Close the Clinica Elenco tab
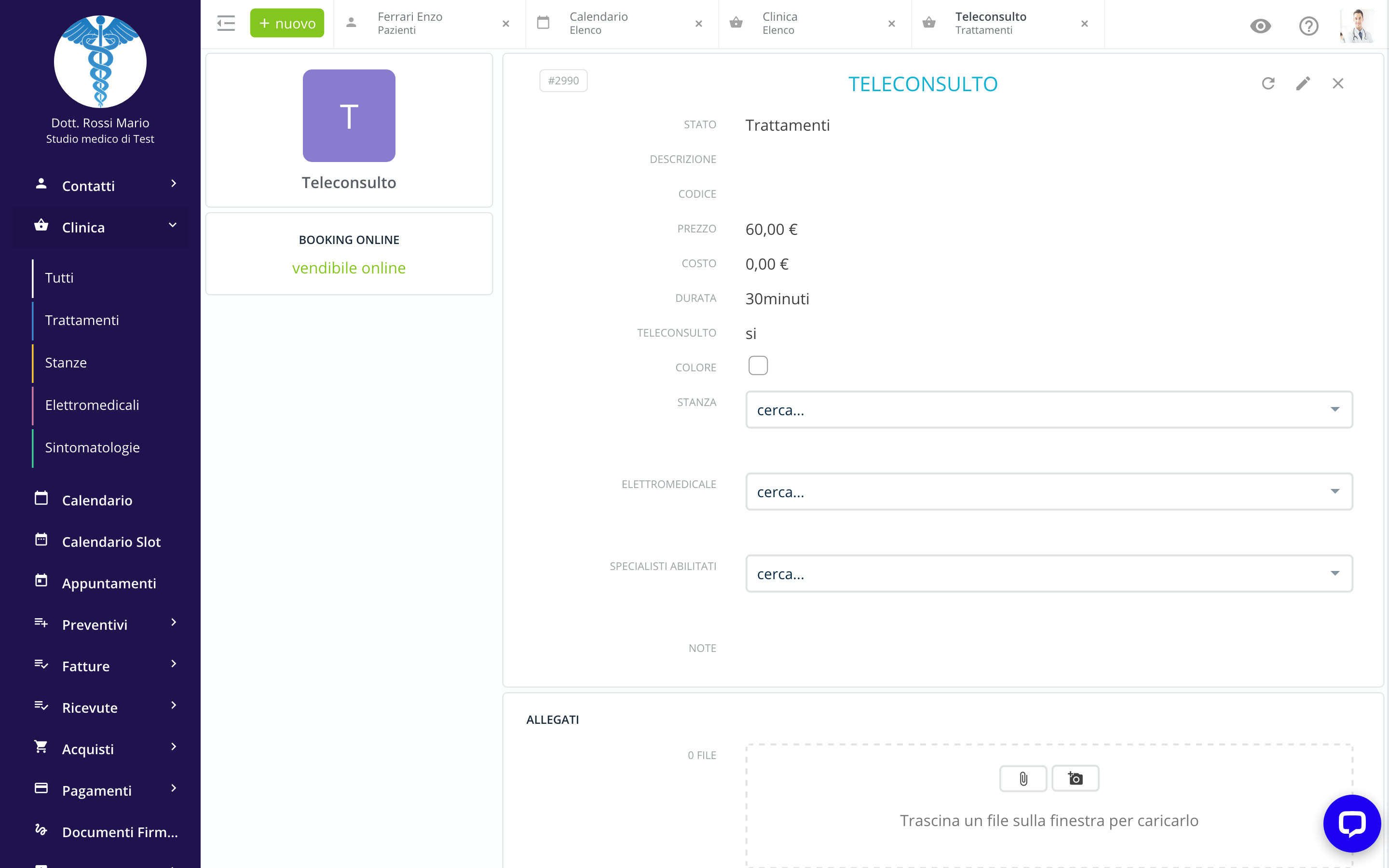 [x=891, y=24]
